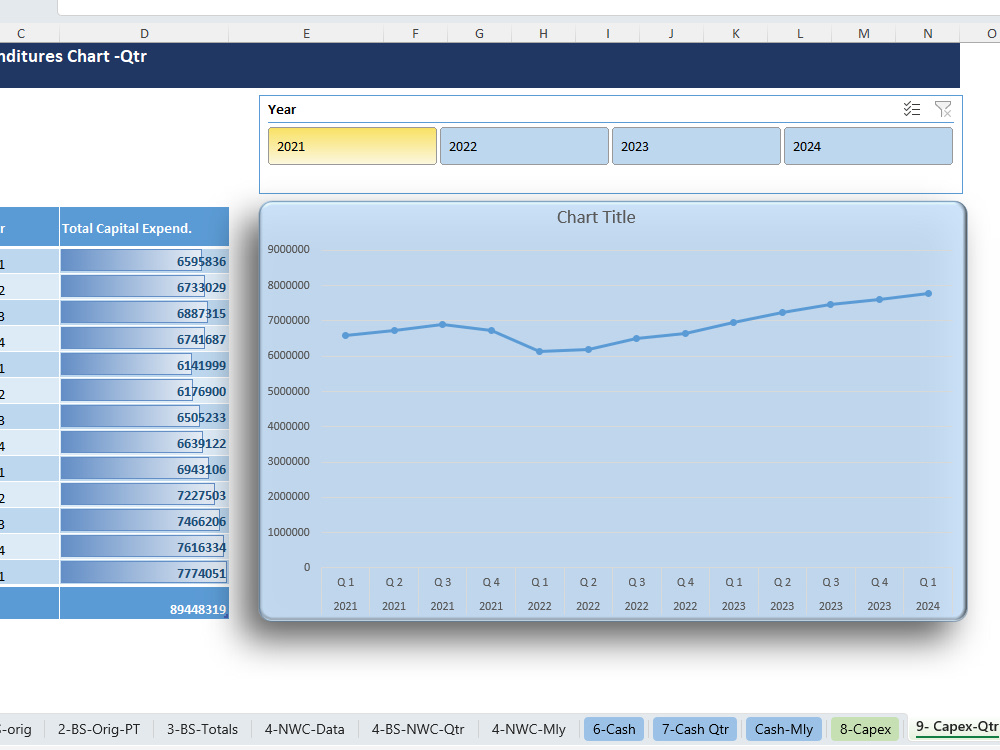Switch to the 6-Cash sheet tab
Screen dimensions: 1000x750
pyautogui.click(x=613, y=729)
